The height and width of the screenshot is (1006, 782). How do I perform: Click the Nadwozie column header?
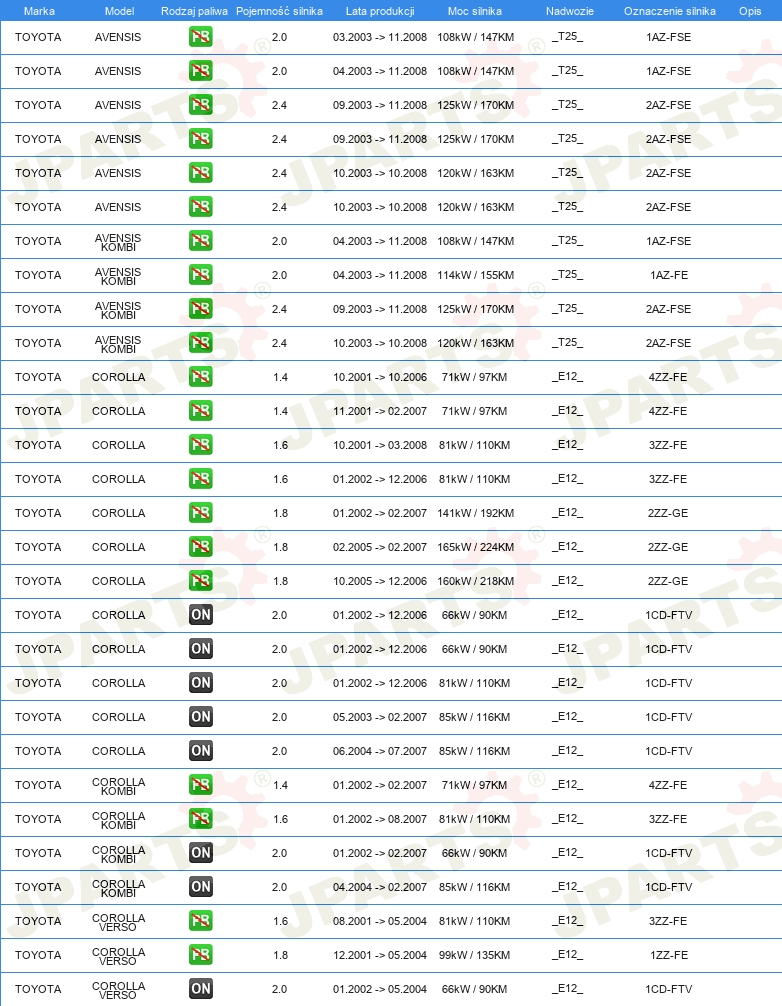[570, 11]
